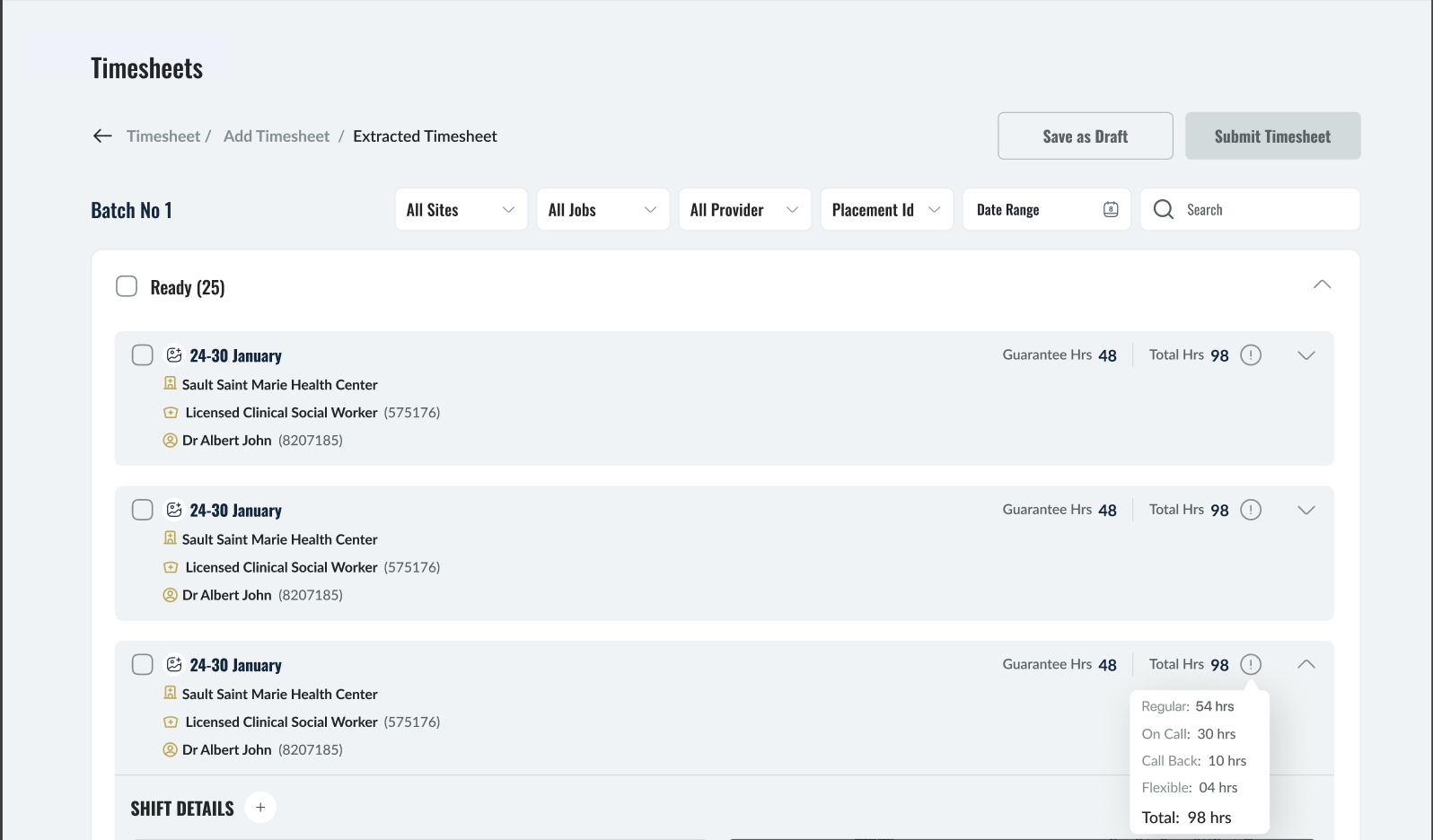Add a shift with the plus next to SHIFT DETAILS

point(260,808)
